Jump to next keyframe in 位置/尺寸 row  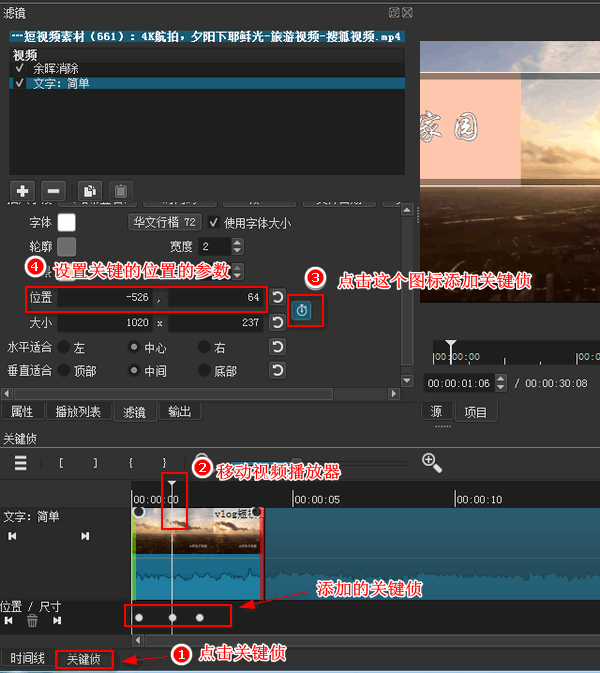(57, 621)
